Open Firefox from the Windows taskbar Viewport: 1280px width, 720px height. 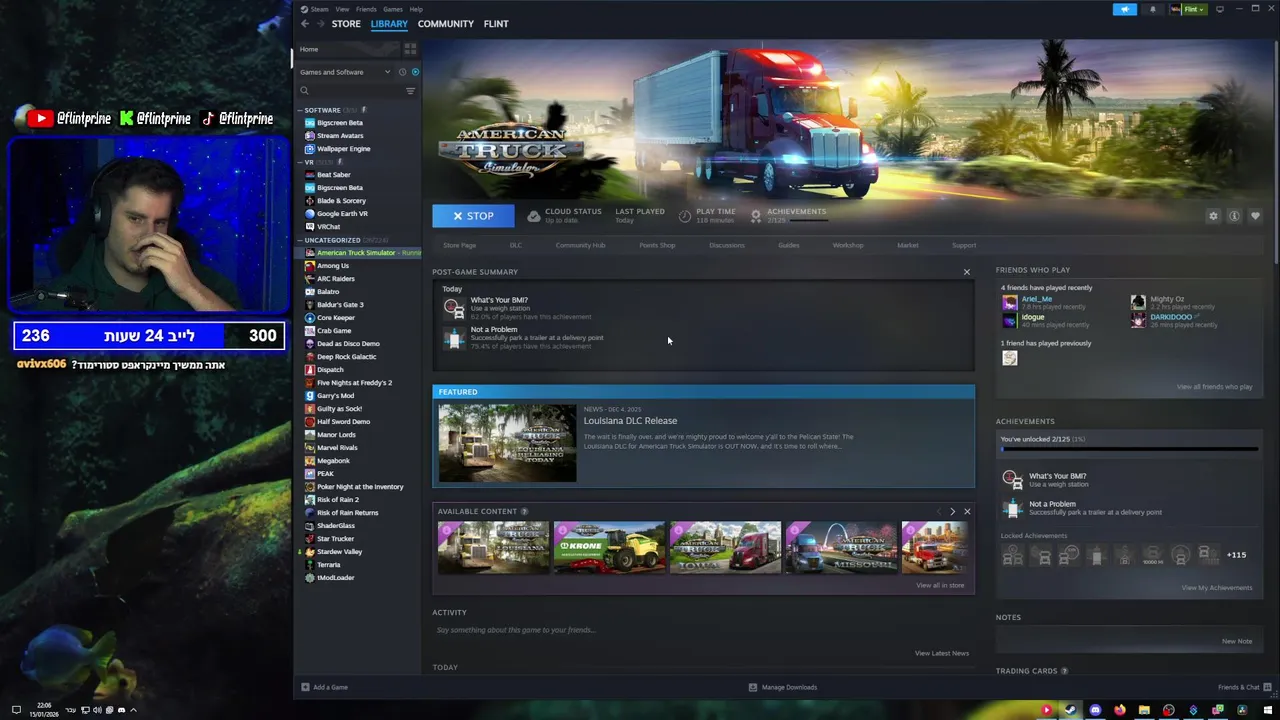[x=1119, y=710]
